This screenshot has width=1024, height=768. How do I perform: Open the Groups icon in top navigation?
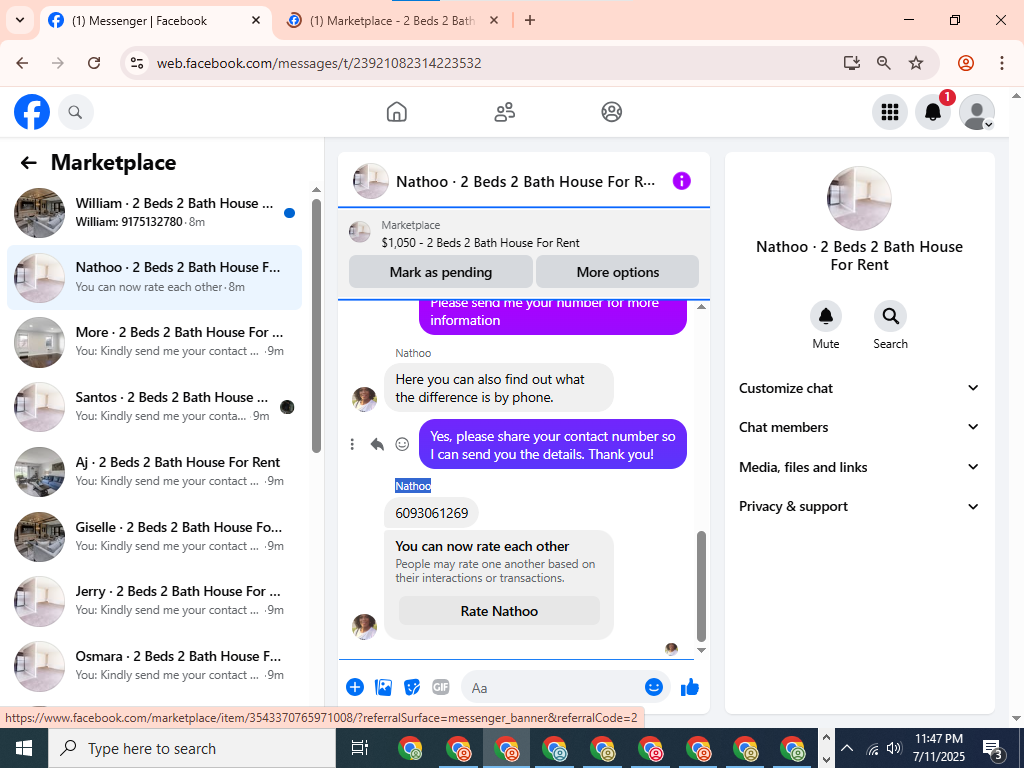611,112
